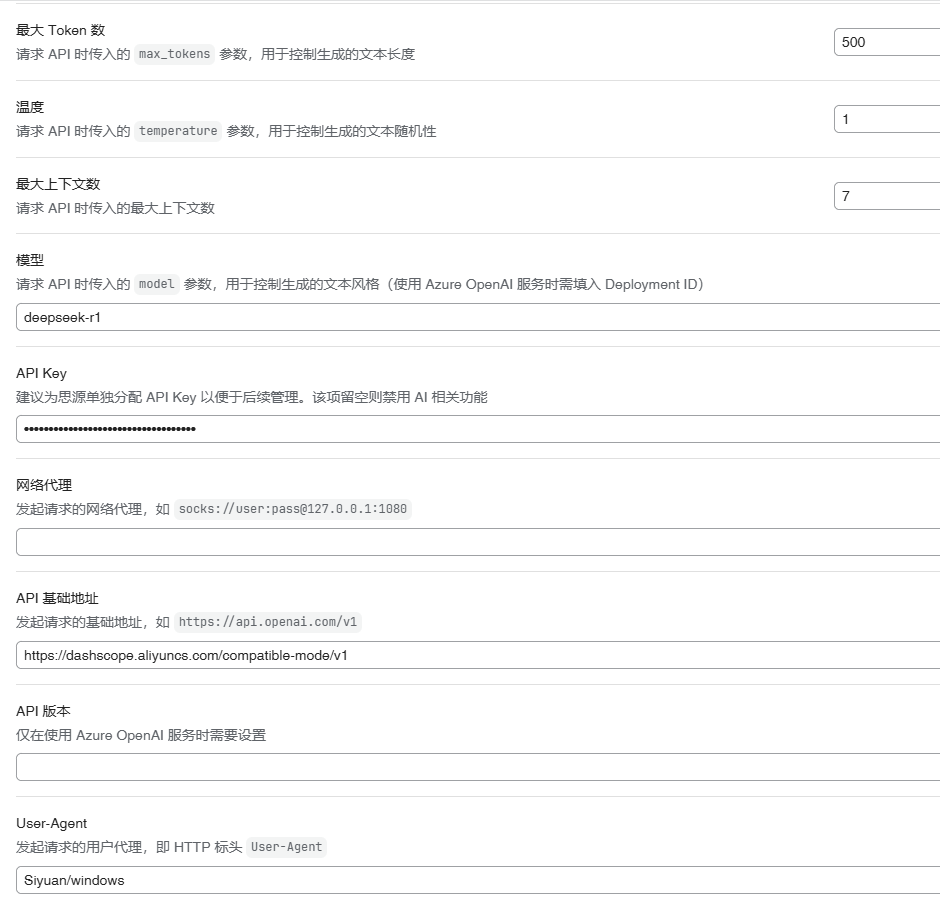Image resolution: width=940 pixels, height=904 pixels.
Task: Click the API 基础地址 heading label
Action: 57,598
